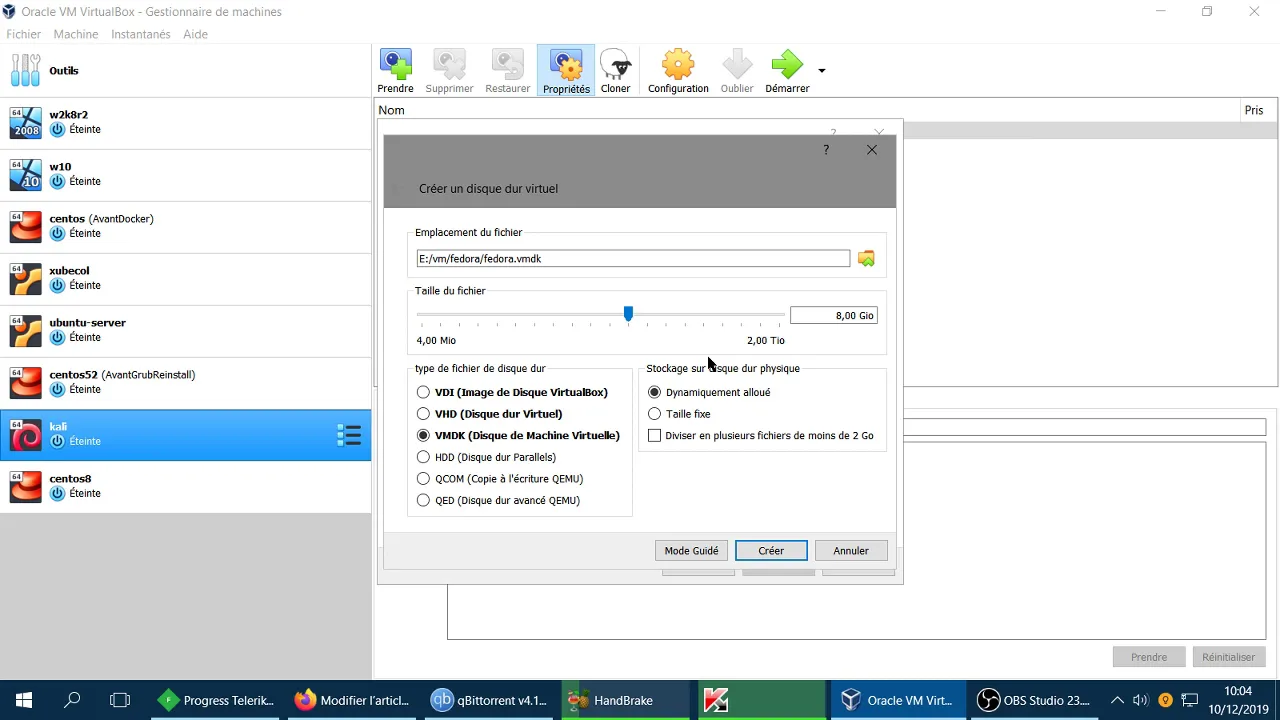
Task: Select the centos (AvantDocker) machine
Action: [185, 226]
